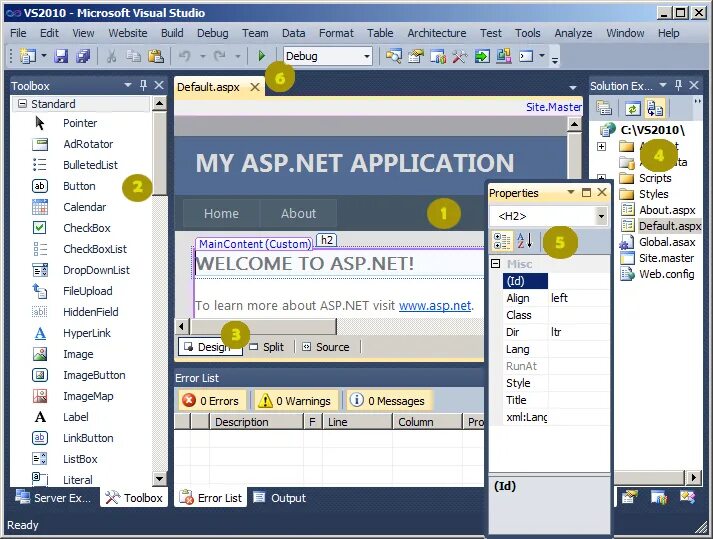Select the Calendar control in Toolbox
This screenshot has height=539, width=713.
(85, 207)
